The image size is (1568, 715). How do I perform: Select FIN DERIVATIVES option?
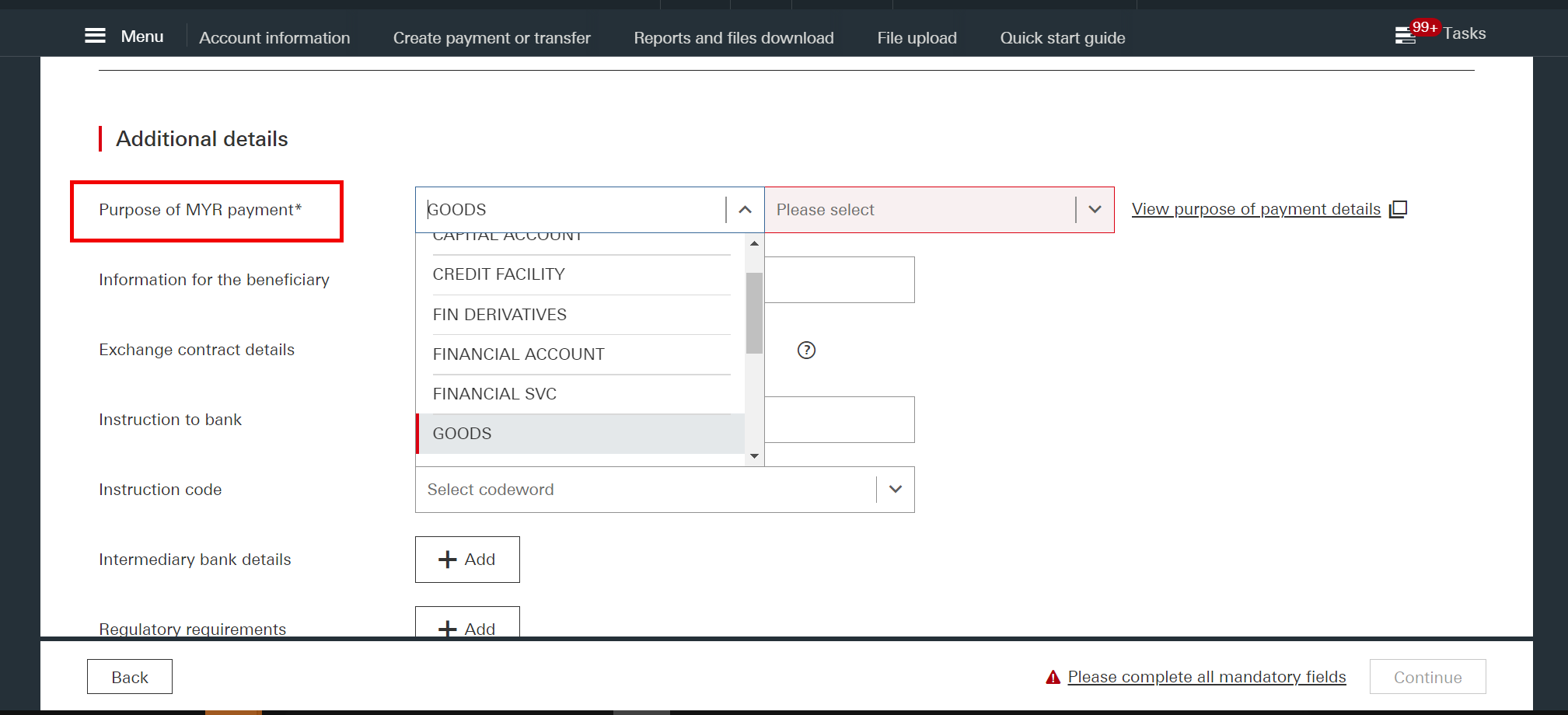581,315
